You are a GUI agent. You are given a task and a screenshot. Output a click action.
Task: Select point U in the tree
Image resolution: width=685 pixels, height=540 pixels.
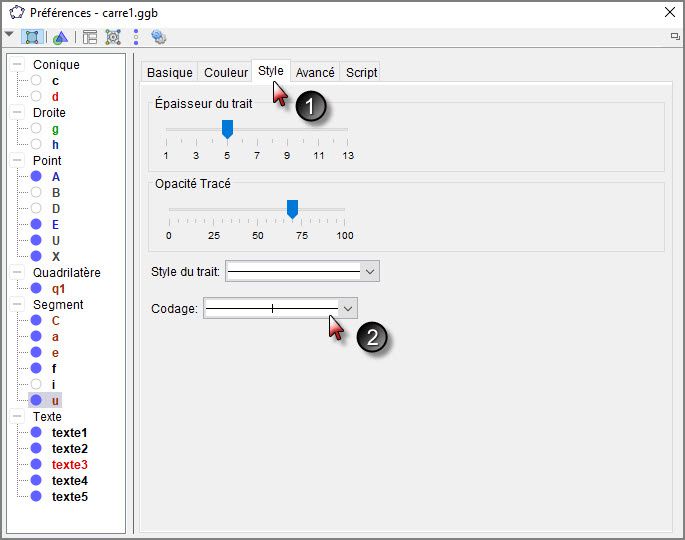point(55,241)
